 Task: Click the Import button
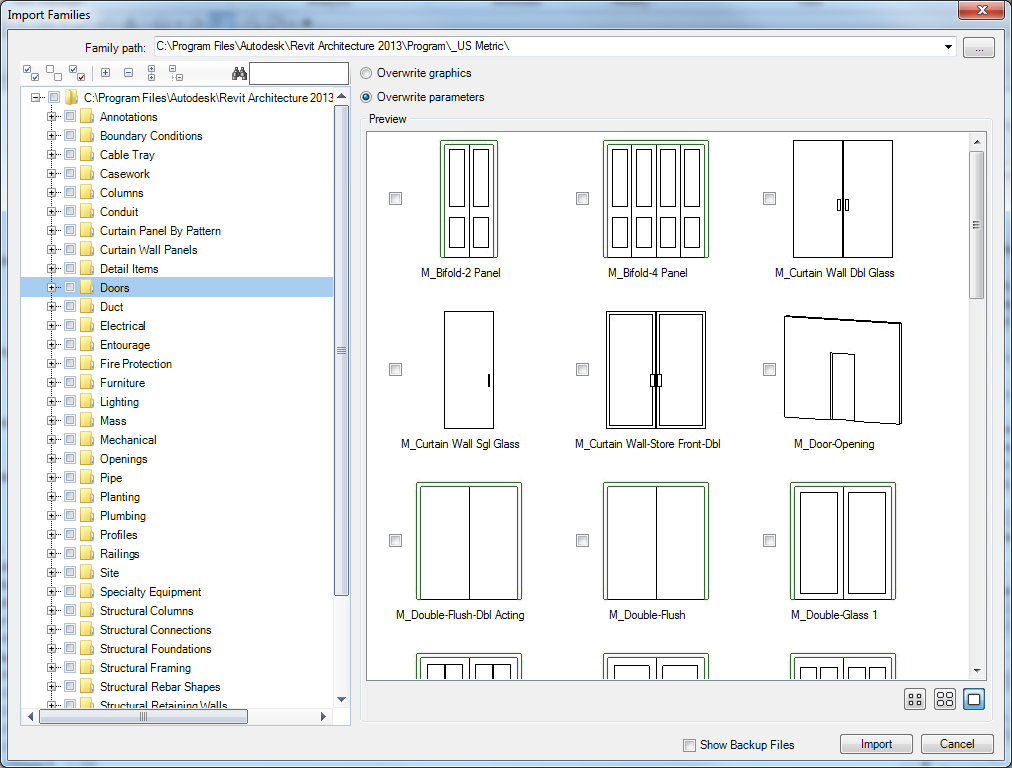tap(875, 744)
